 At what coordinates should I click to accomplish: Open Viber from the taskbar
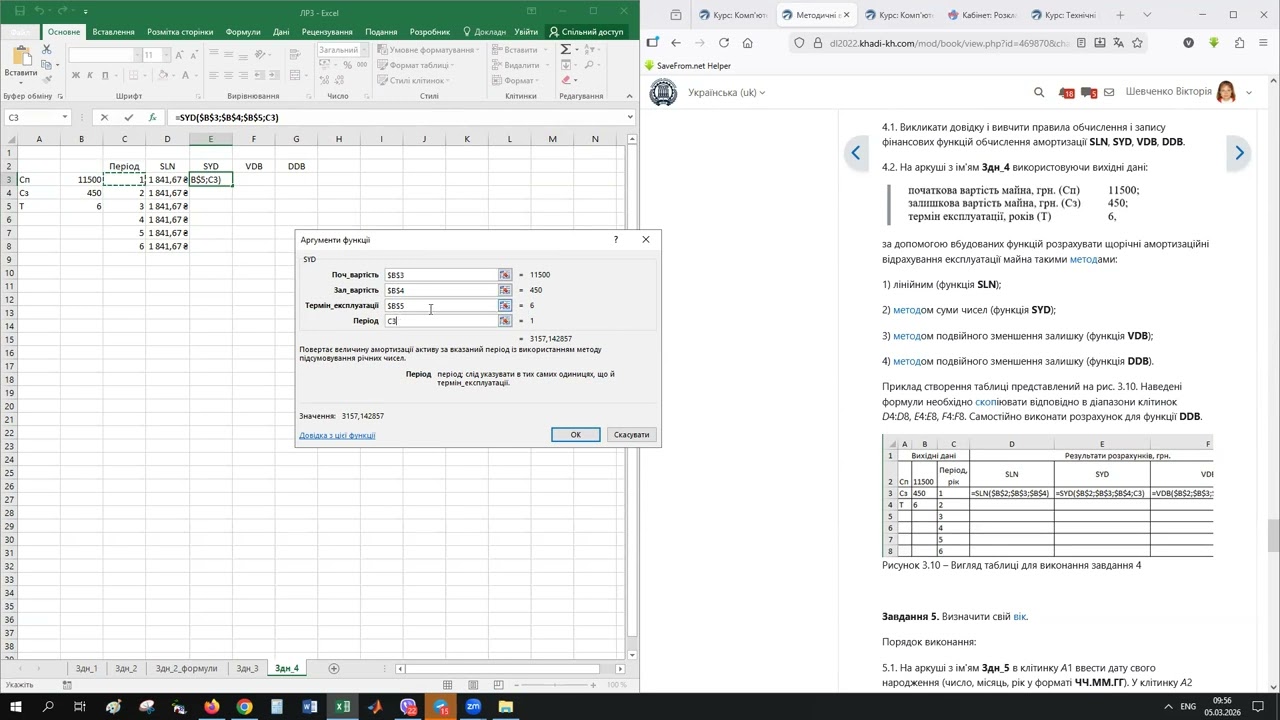(x=408, y=707)
